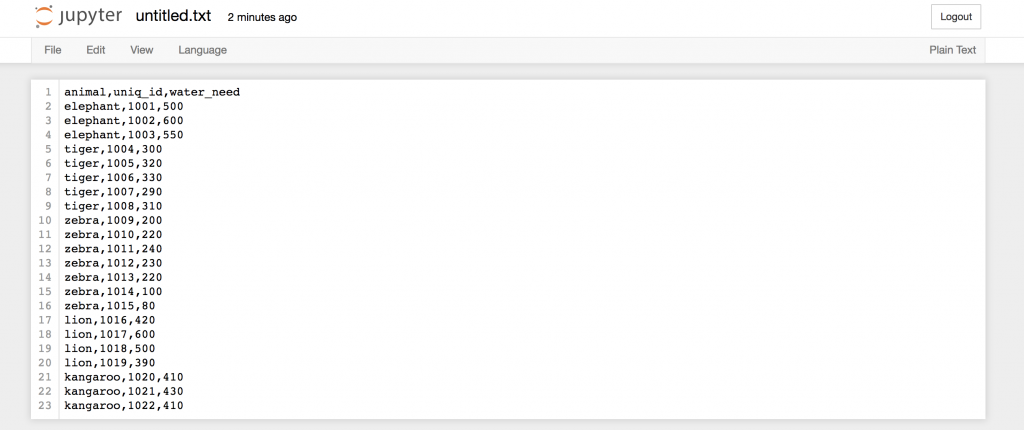Click the Logout button
The height and width of the screenshot is (430, 1024).
point(955,17)
